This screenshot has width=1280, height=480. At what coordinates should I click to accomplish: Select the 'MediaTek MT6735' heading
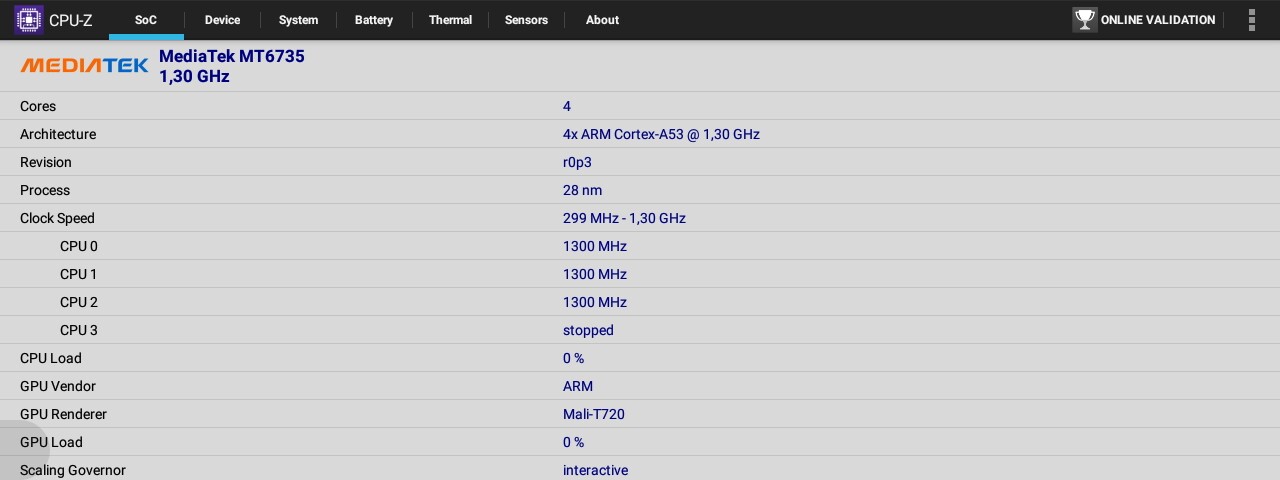(232, 57)
